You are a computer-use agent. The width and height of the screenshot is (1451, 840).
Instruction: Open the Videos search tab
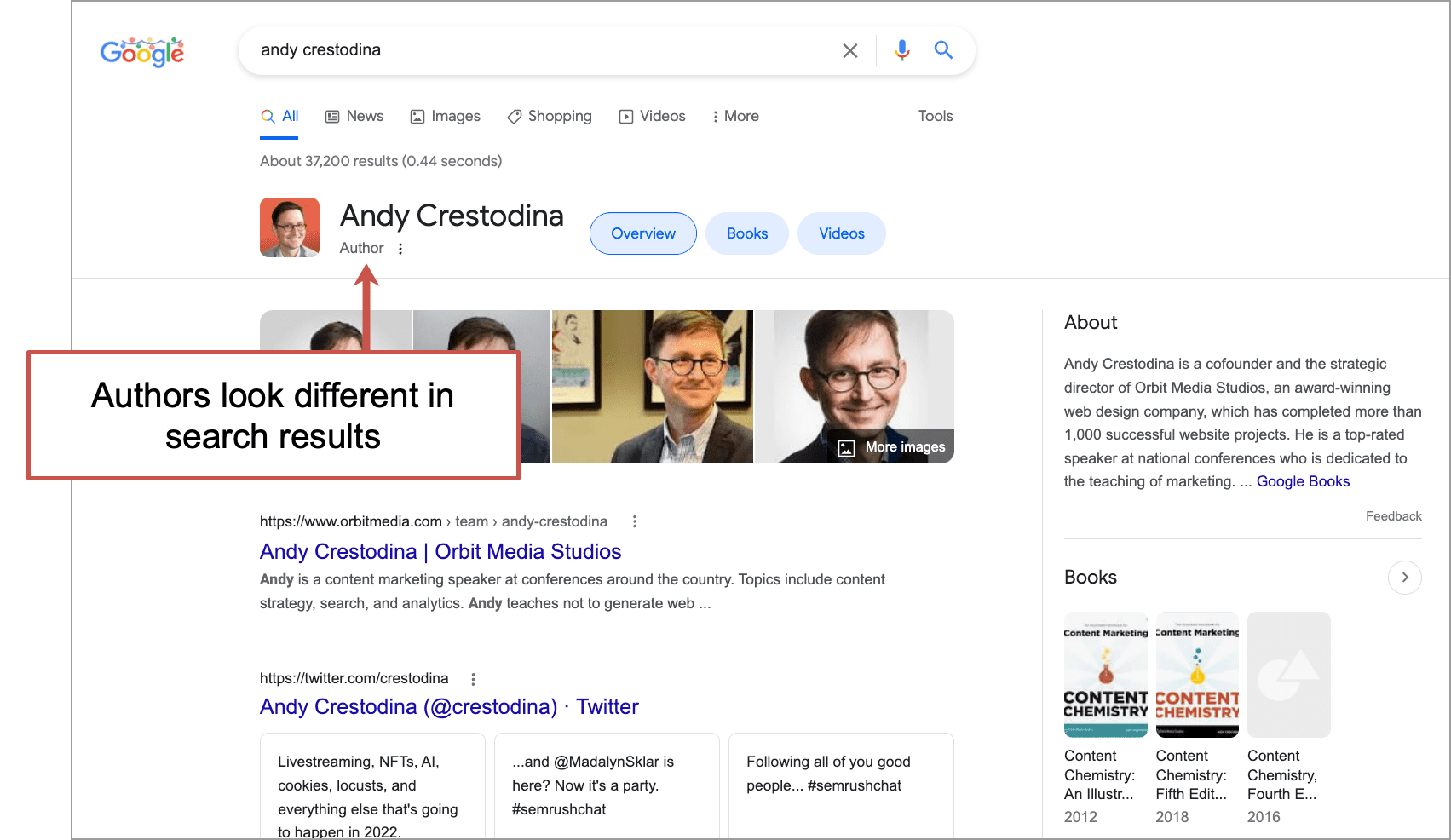652,117
